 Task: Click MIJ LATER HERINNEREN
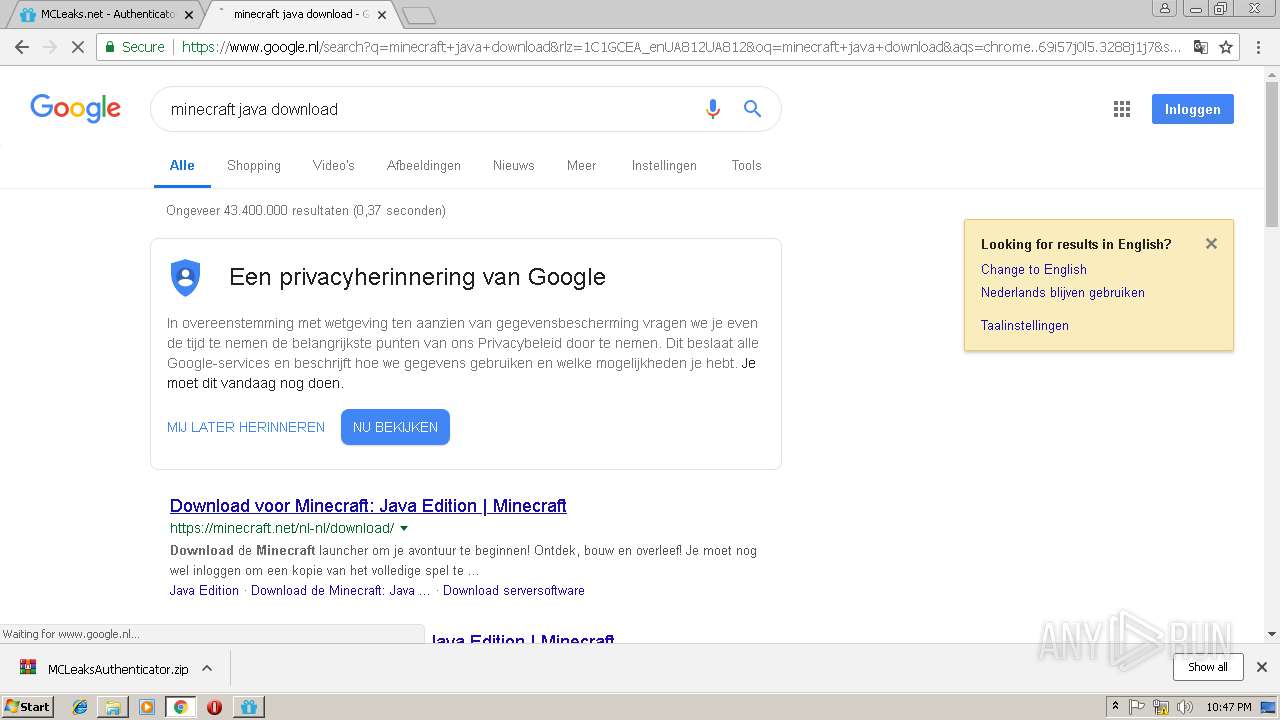click(x=246, y=427)
